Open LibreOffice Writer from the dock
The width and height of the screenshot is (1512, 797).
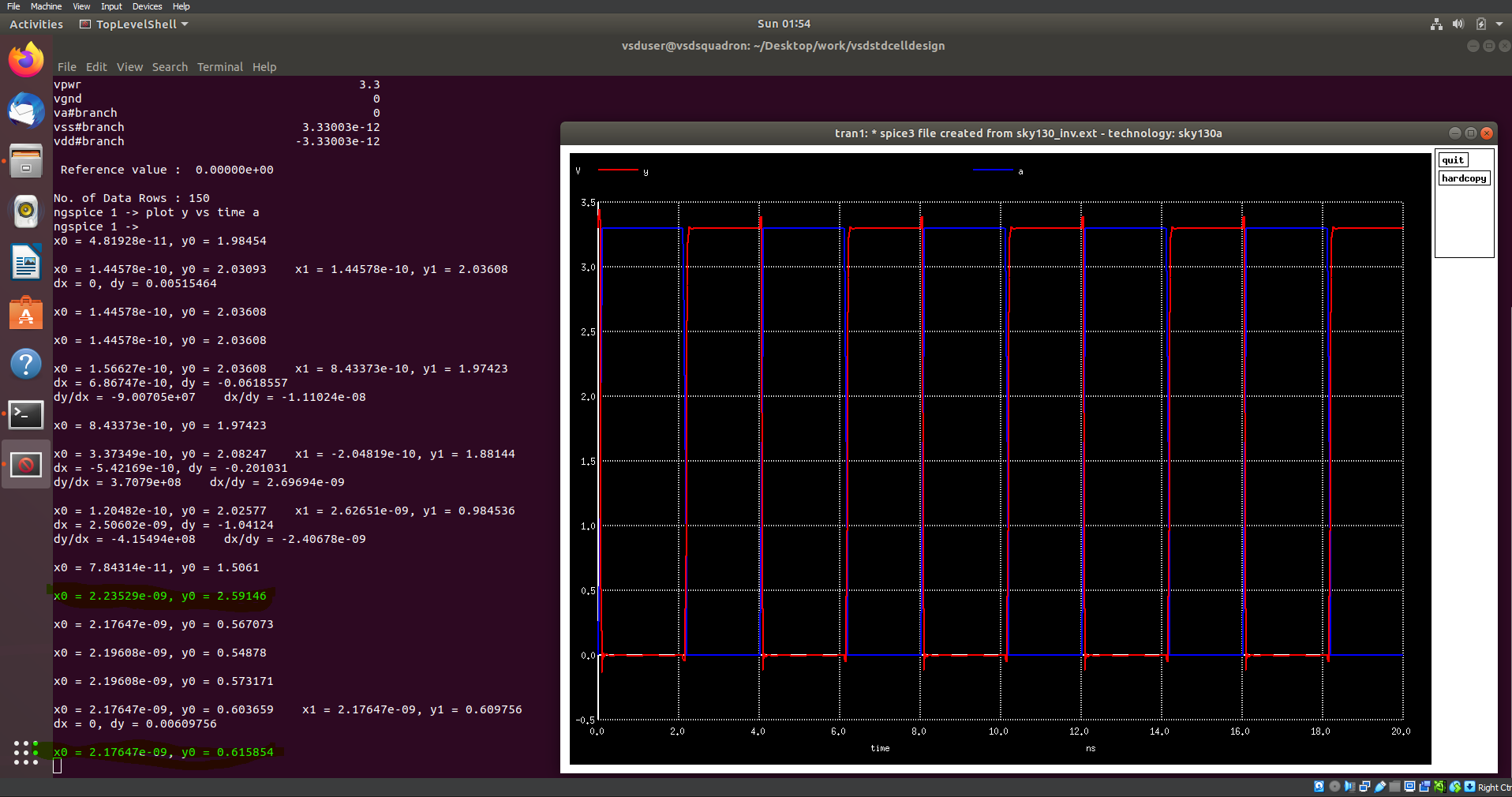click(26, 262)
